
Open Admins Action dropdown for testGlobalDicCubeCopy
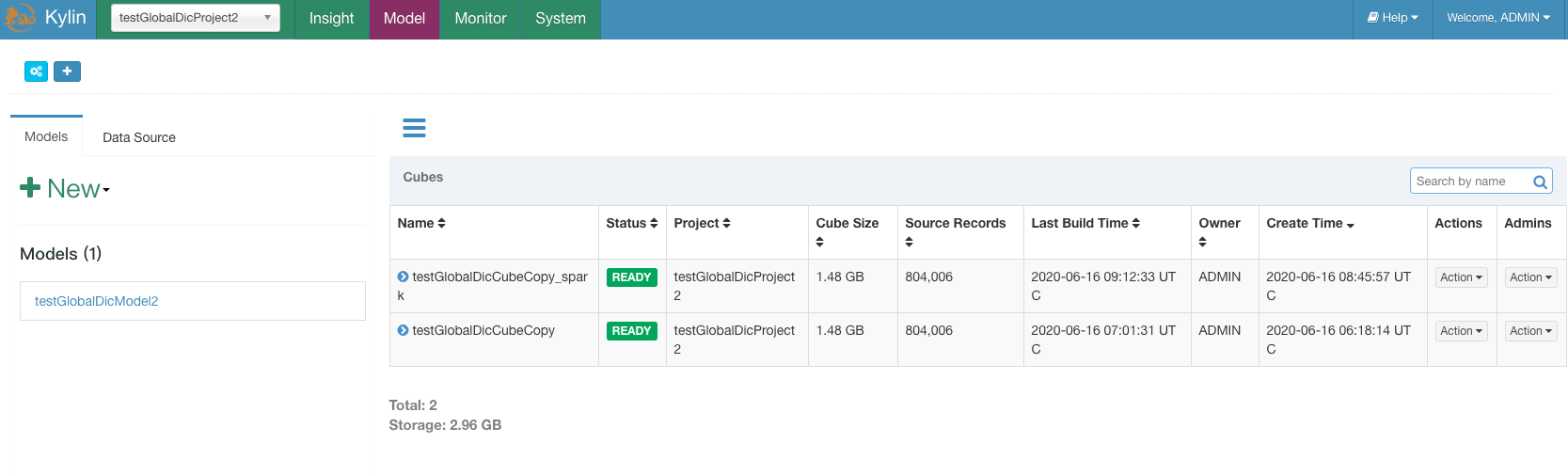(x=1530, y=331)
